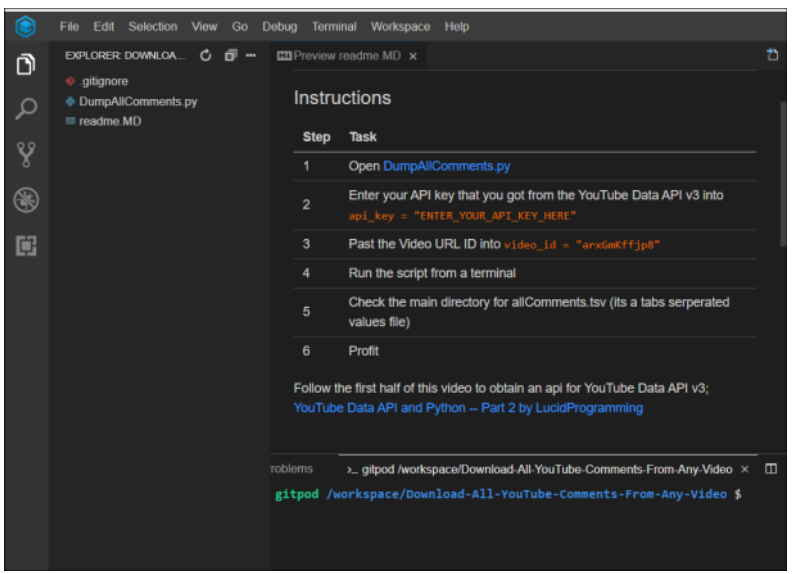The image size is (797, 574).
Task: Switch to the Problems tab
Action: point(294,469)
